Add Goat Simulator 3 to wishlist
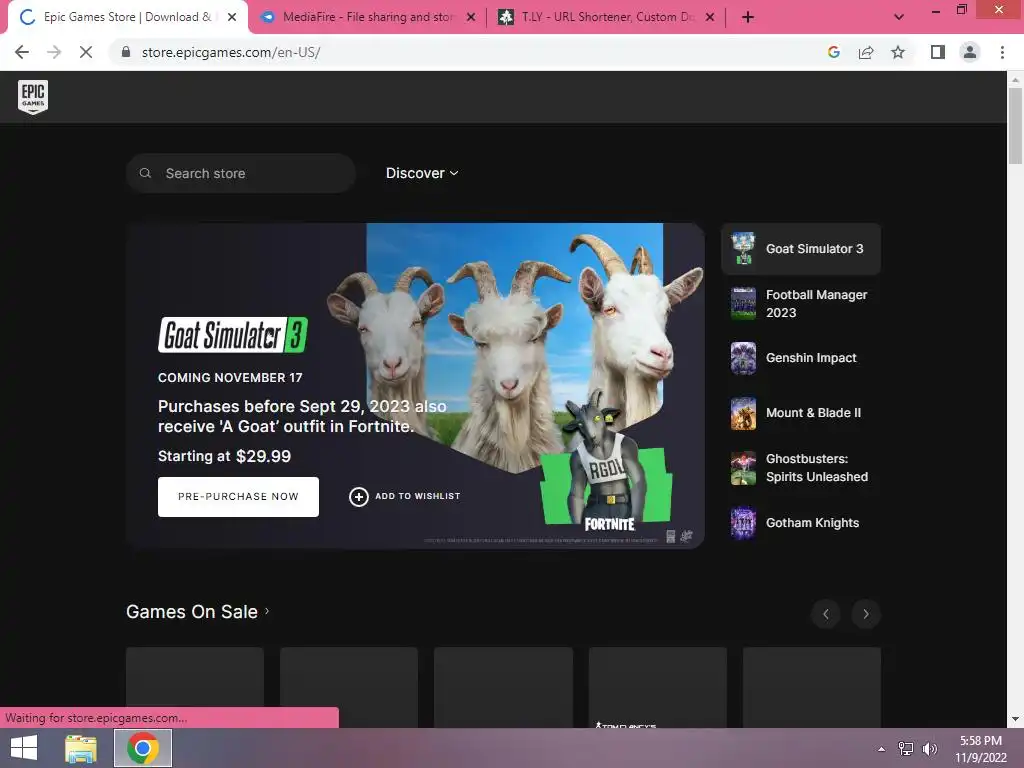 (404, 496)
